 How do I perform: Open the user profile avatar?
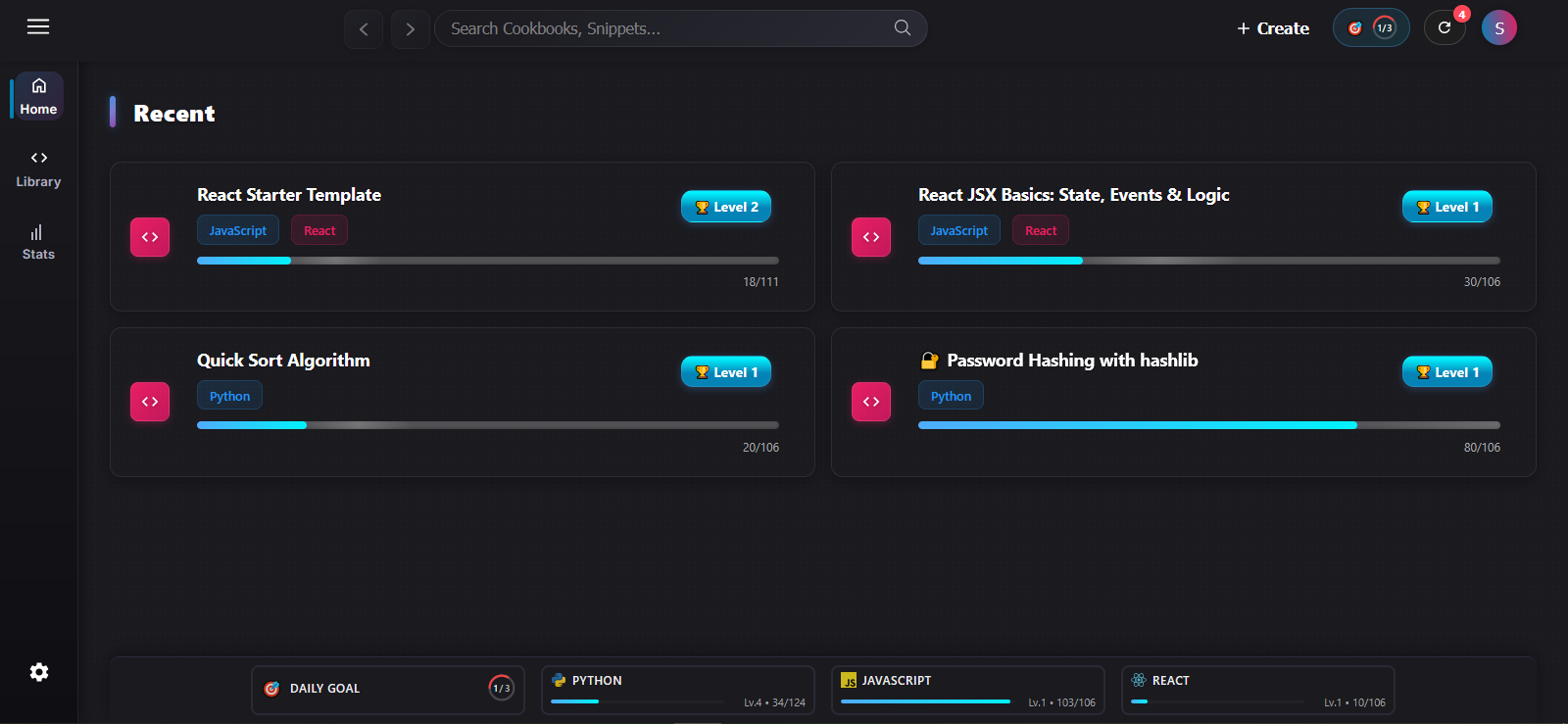[1499, 27]
